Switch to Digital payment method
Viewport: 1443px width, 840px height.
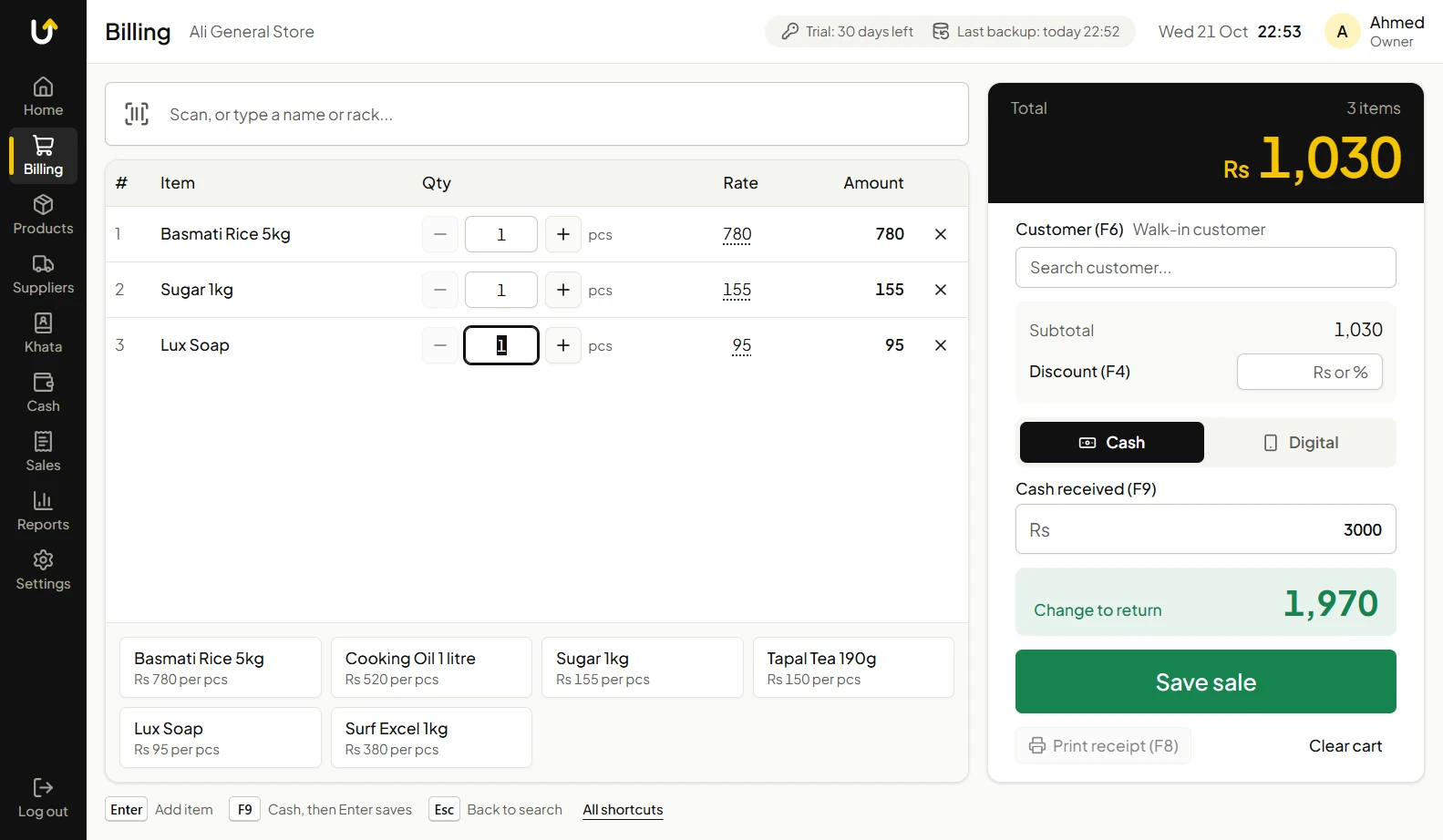click(x=1301, y=442)
